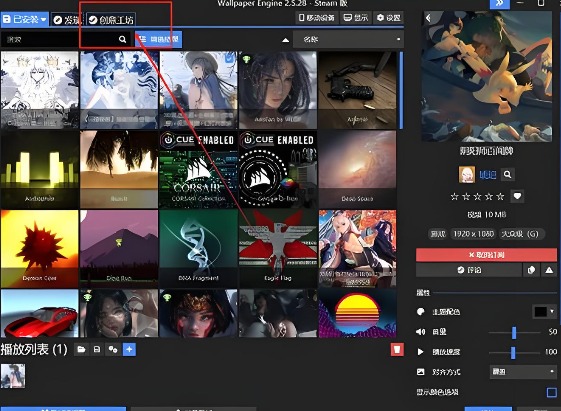
Task: Toggle ascending sort order arrow
Action: tap(285, 40)
